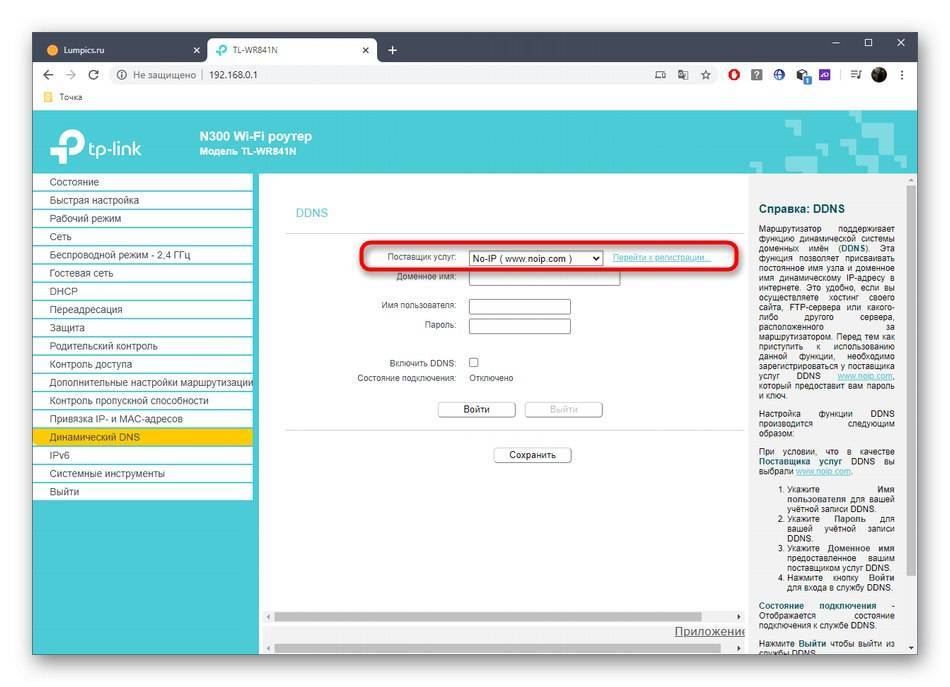950x687 pixels.
Task: Focus the Имя пользователя field
Action: click(520, 307)
